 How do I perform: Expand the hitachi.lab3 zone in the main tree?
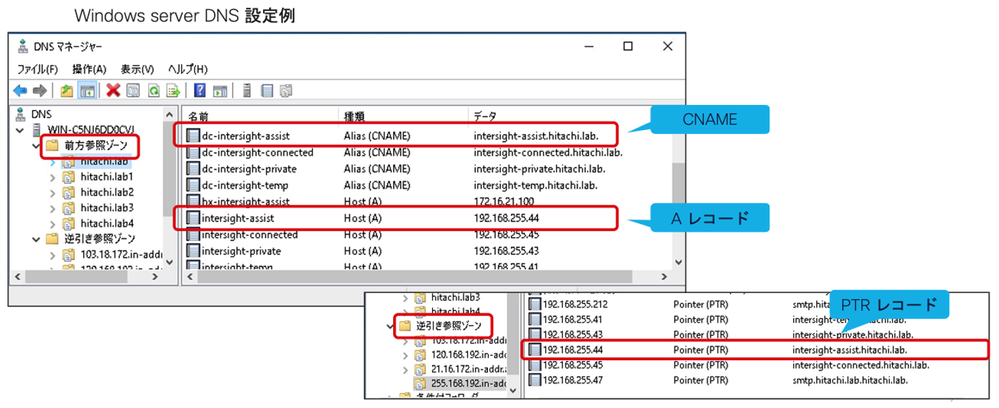(x=52, y=208)
